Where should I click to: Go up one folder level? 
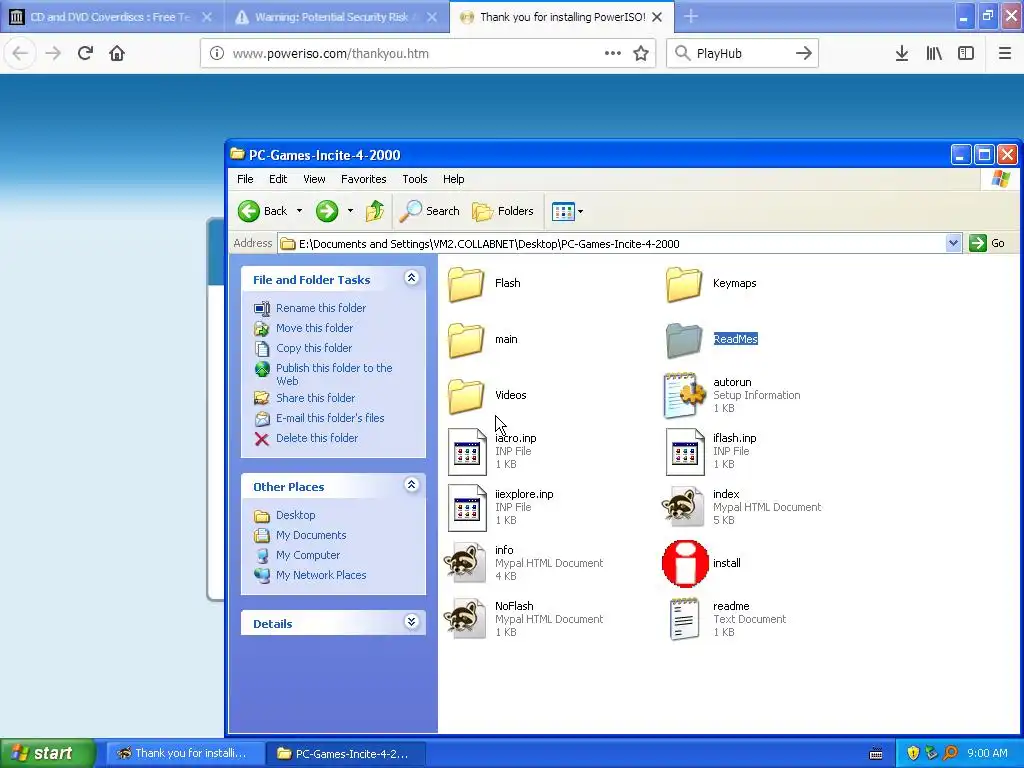pos(375,211)
